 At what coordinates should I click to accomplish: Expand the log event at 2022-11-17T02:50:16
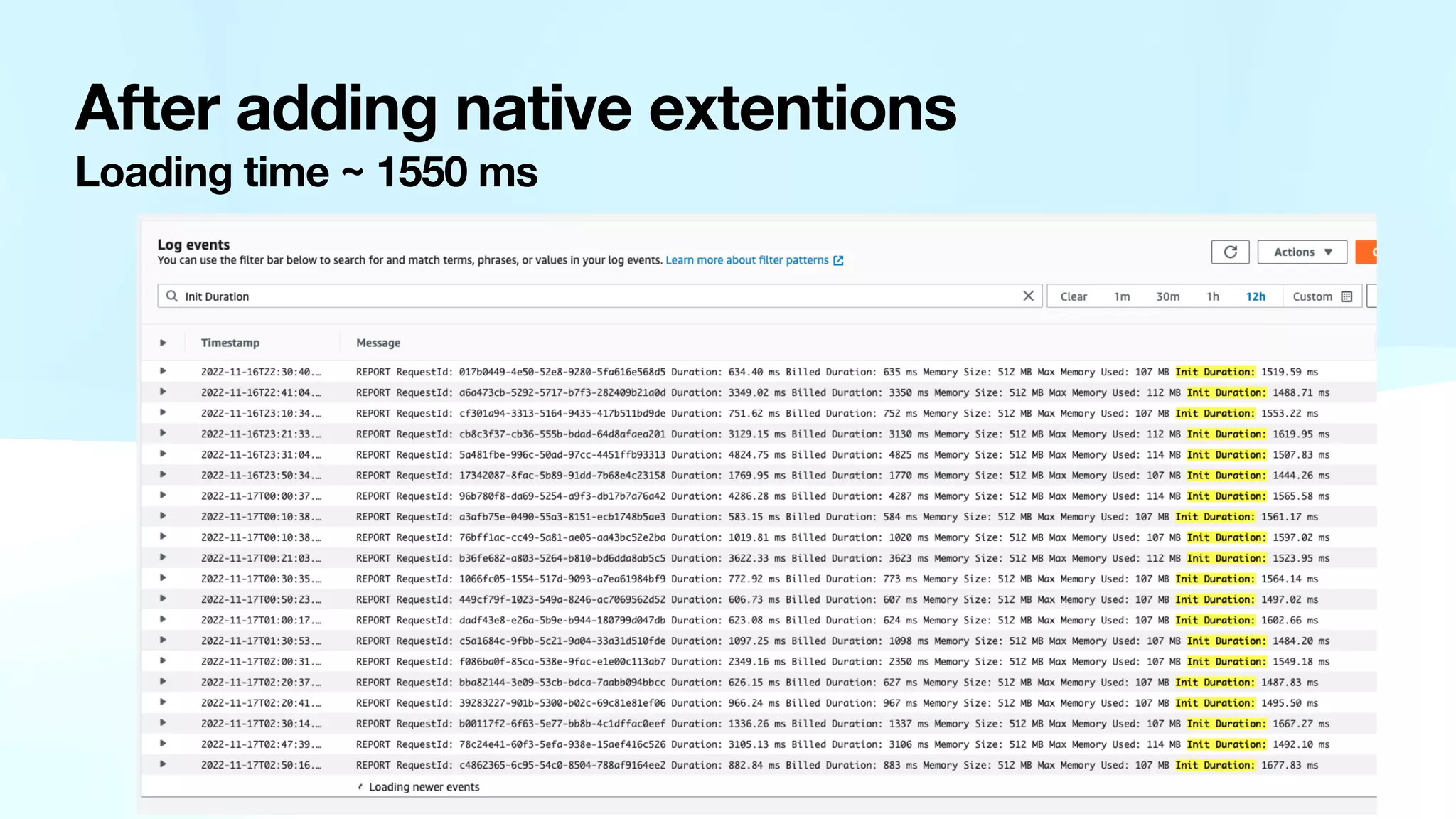pos(163,764)
